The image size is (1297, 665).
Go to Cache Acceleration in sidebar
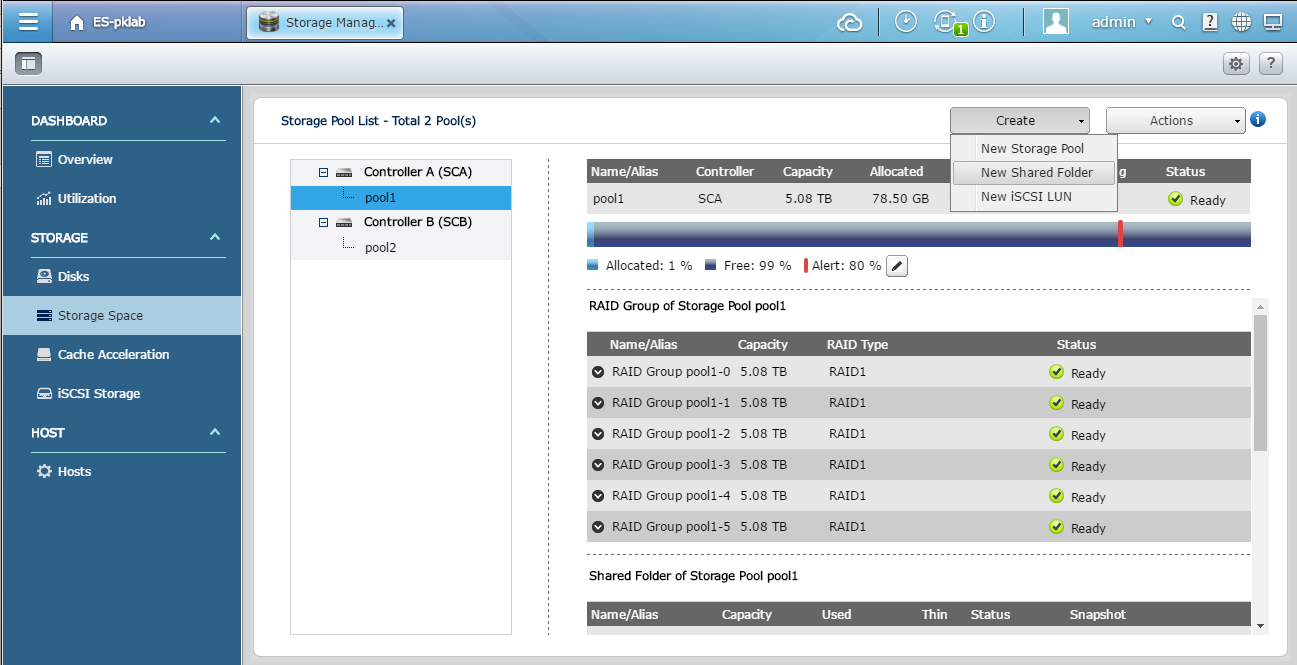coord(113,354)
